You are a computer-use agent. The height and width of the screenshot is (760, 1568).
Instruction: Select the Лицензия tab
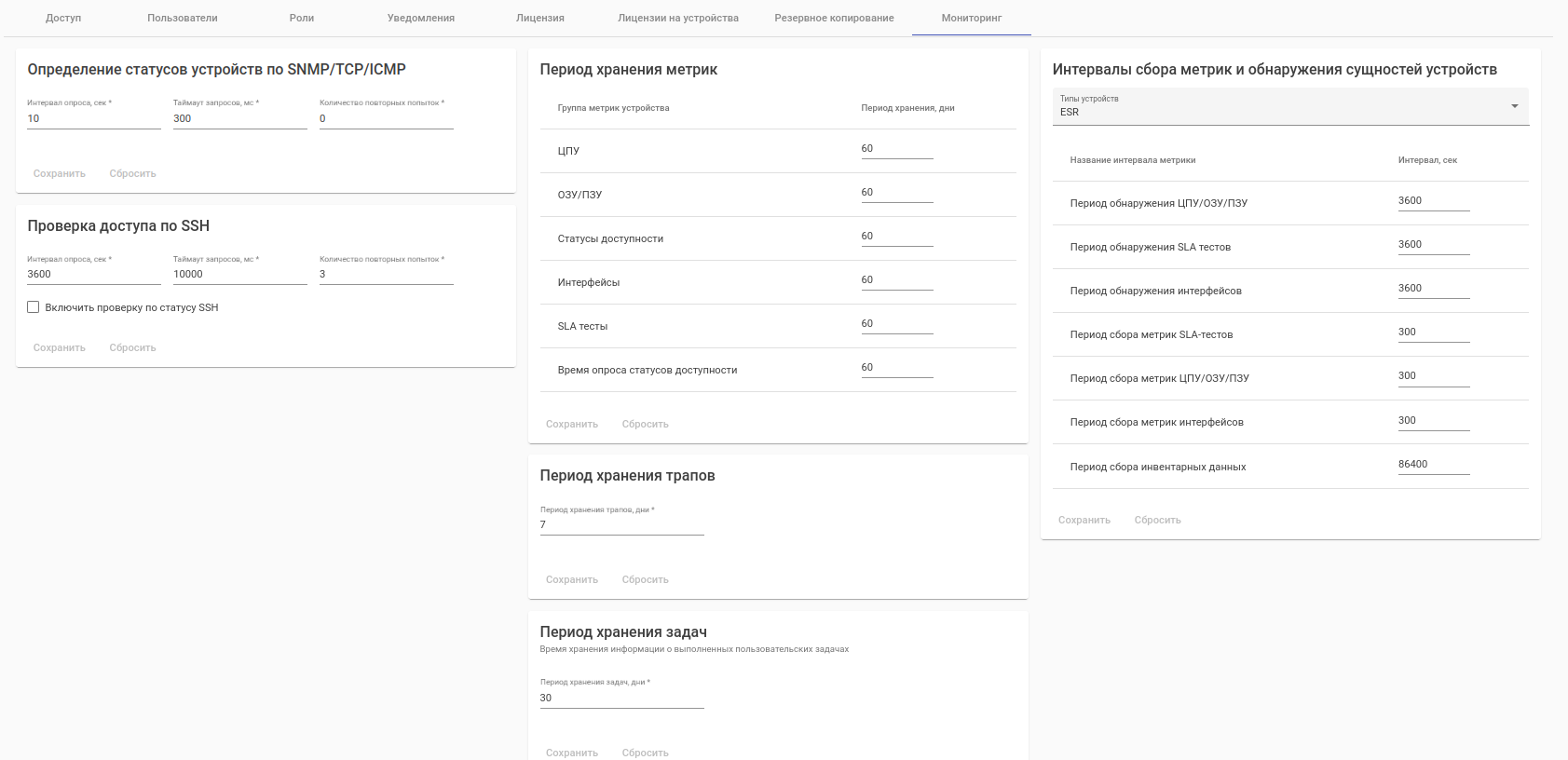click(x=540, y=18)
